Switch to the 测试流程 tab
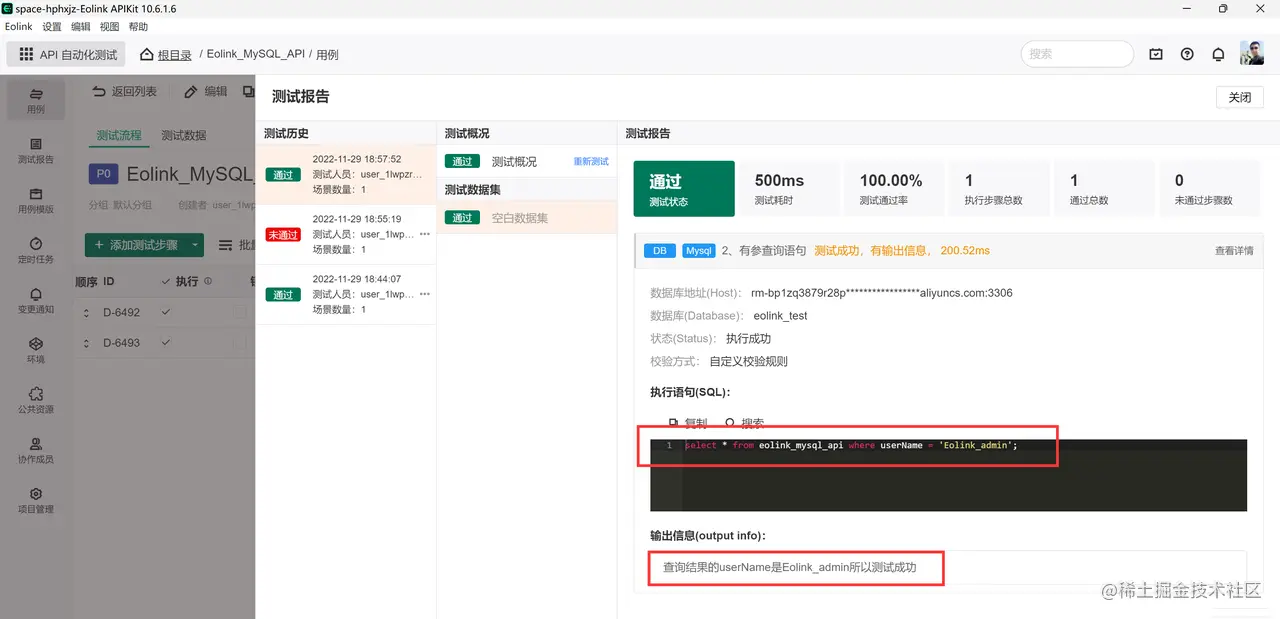This screenshot has width=1280, height=619. pos(119,135)
